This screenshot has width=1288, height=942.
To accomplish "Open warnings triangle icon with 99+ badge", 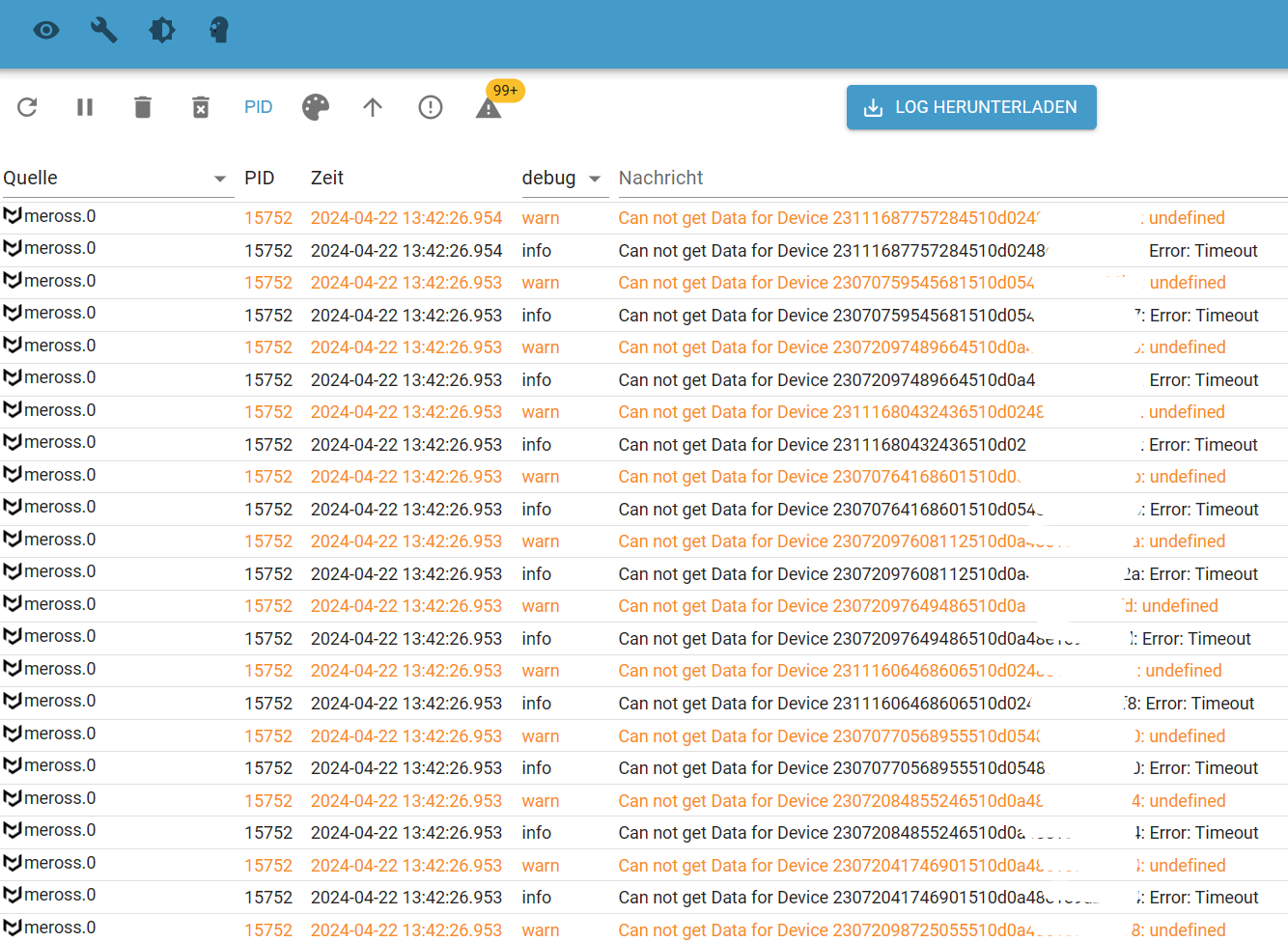I will pyautogui.click(x=489, y=108).
